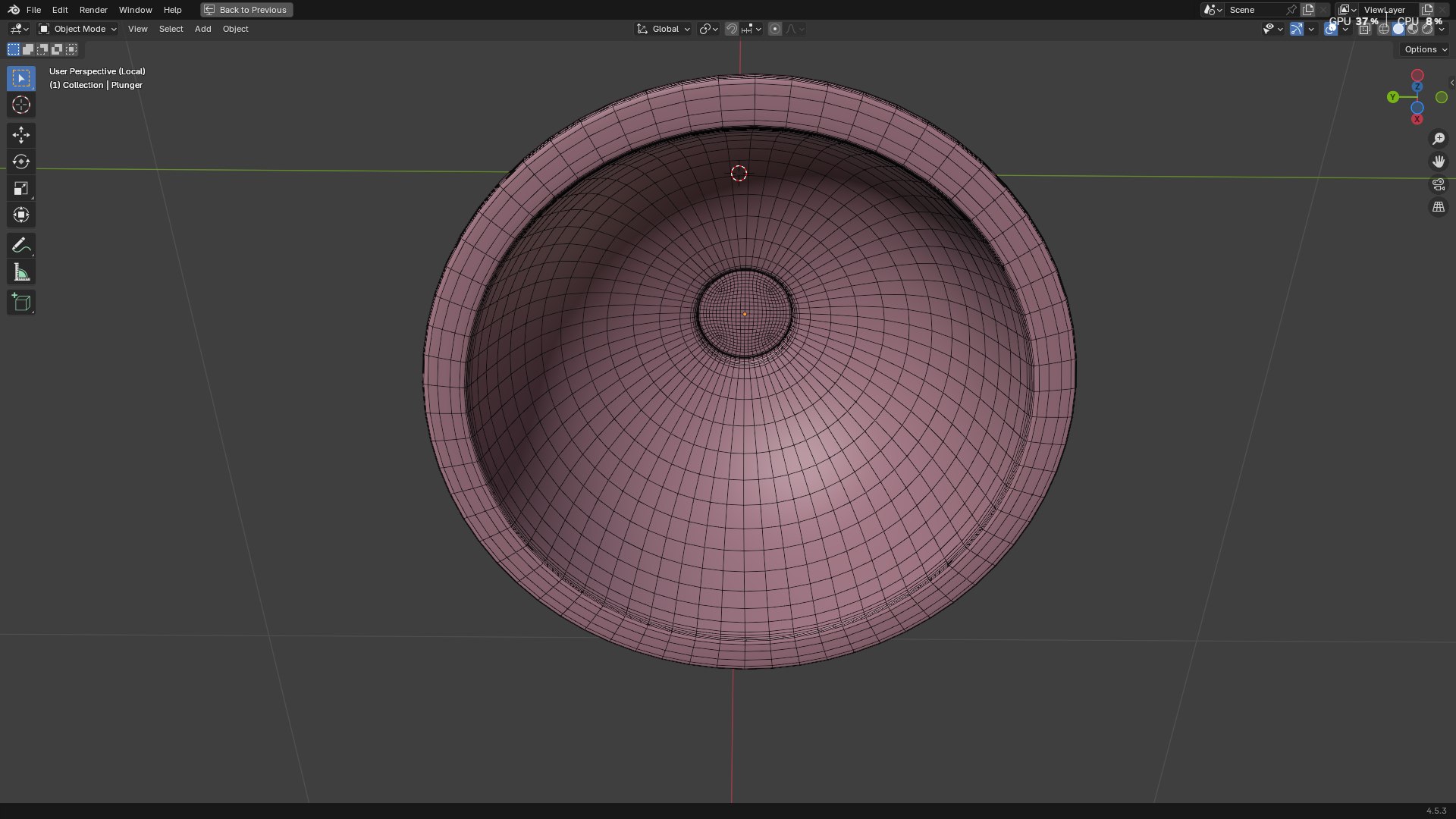
Task: Set selection mode to Invert
Action: [57, 49]
